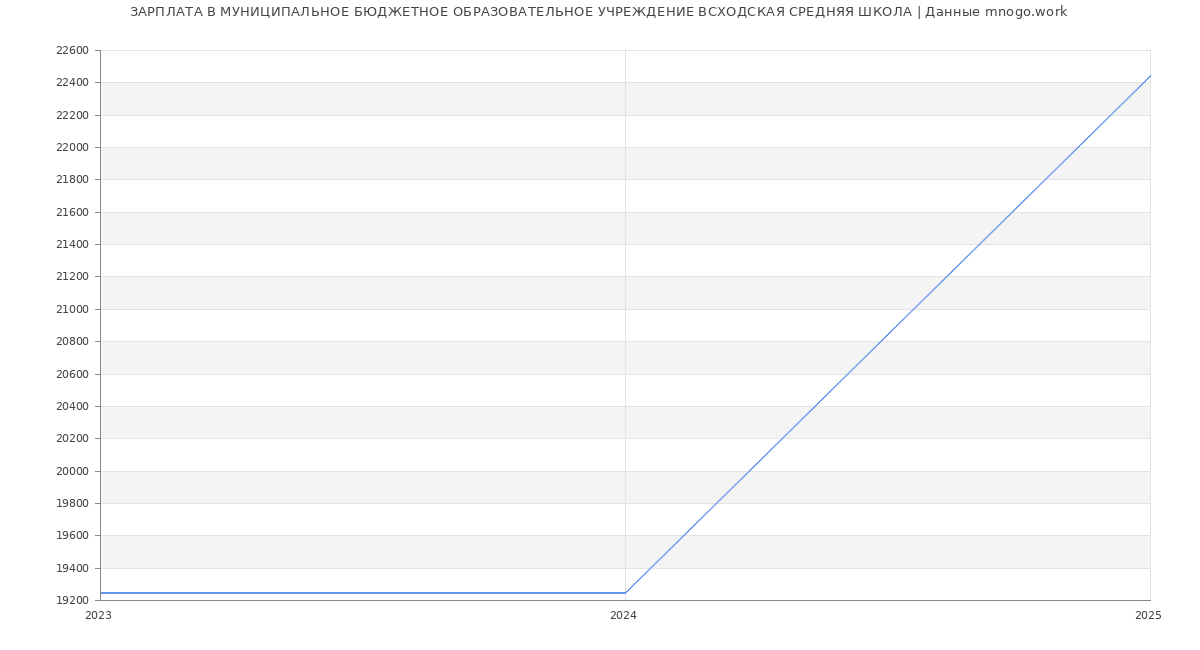Click the 22400 y-axis label

point(72,83)
